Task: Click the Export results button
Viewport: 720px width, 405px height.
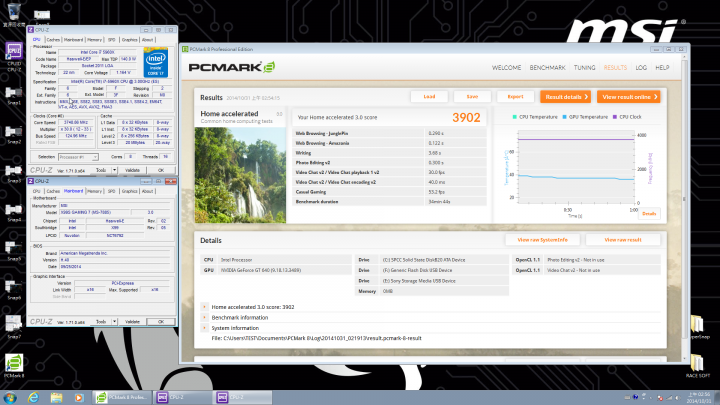Action: click(x=516, y=96)
